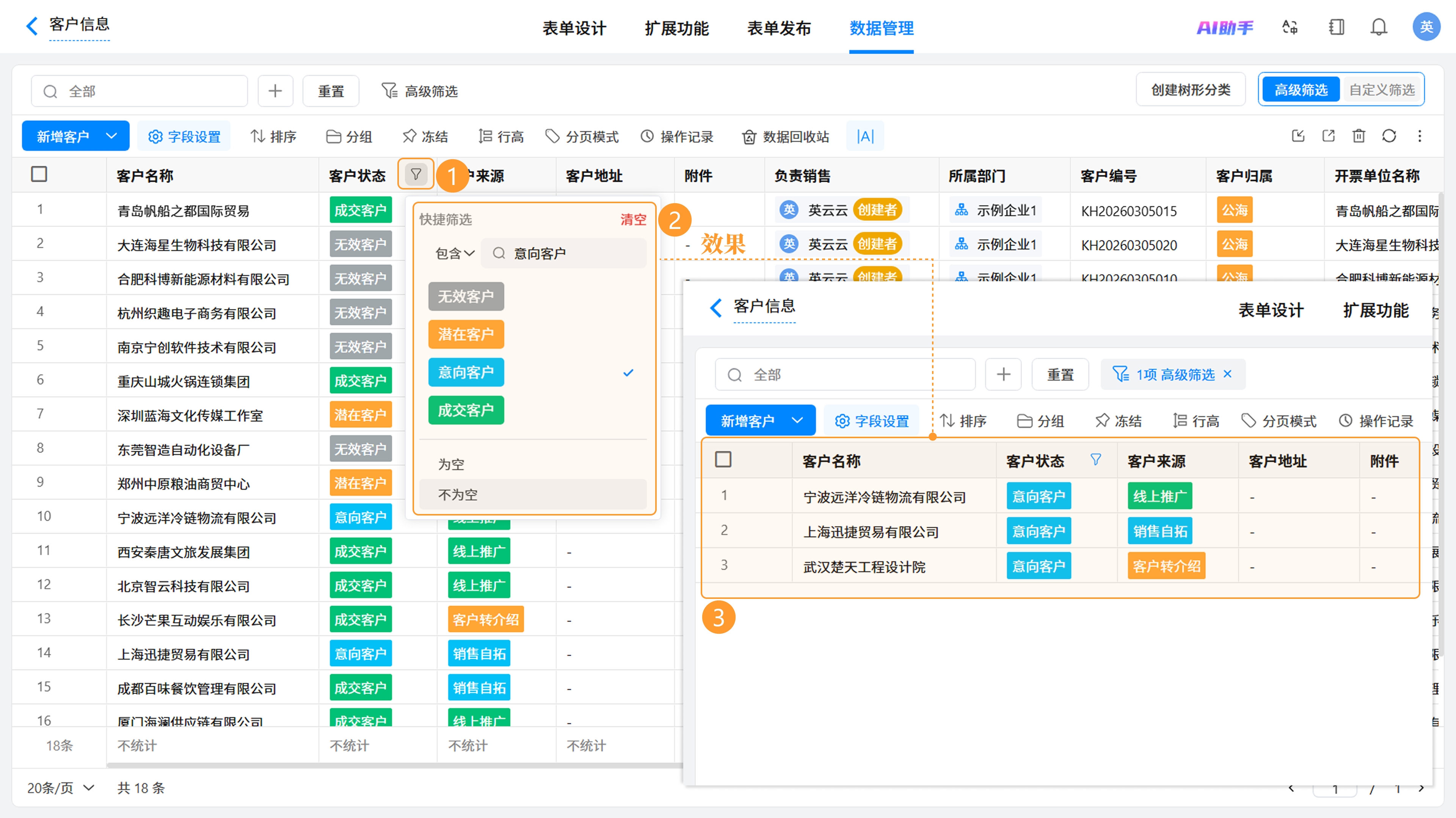Close the 1项 高级筛选 chip with X
Viewport: 1456px width, 818px height.
click(x=1227, y=374)
